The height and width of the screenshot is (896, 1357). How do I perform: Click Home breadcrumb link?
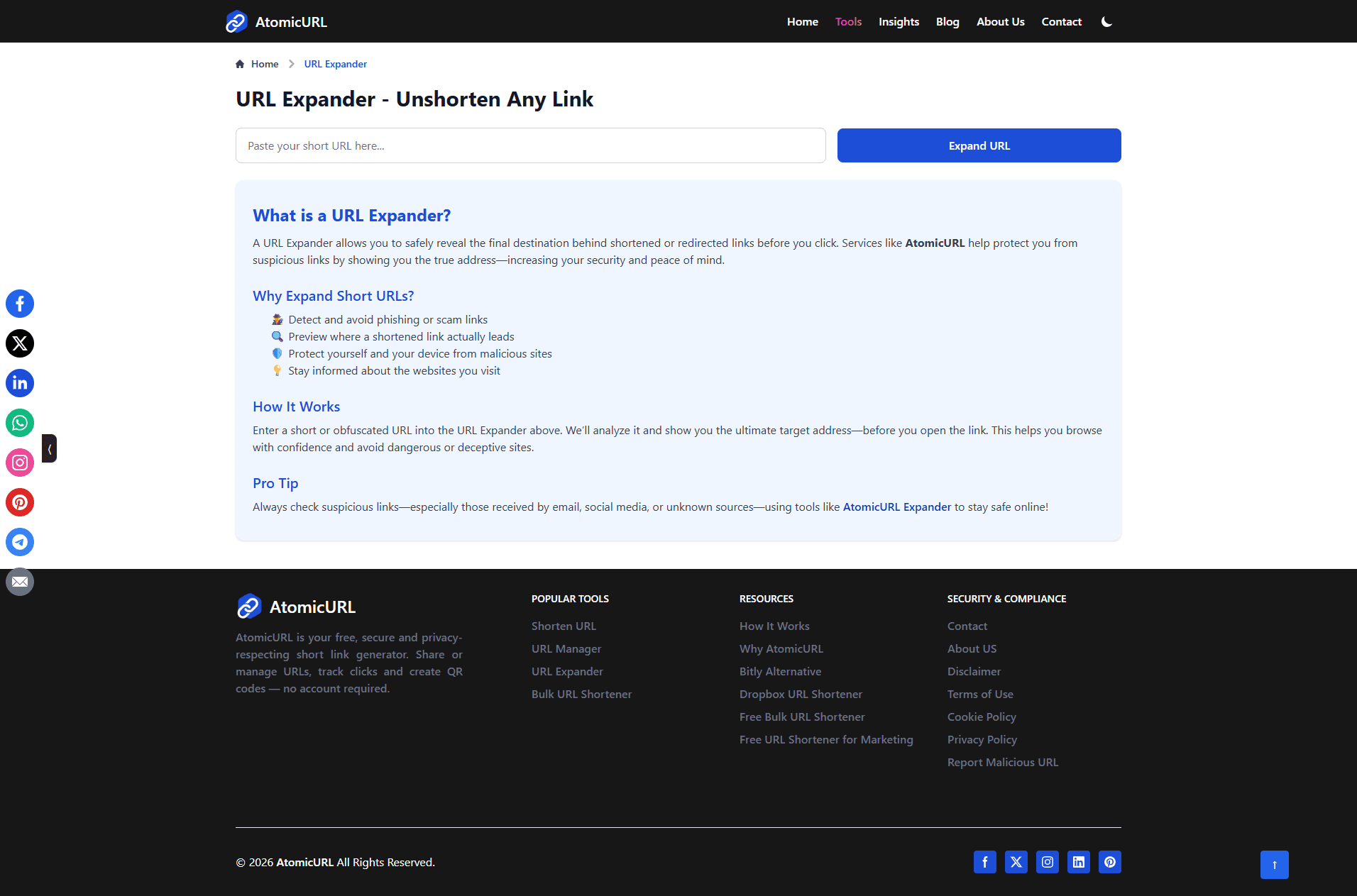[x=265, y=64]
